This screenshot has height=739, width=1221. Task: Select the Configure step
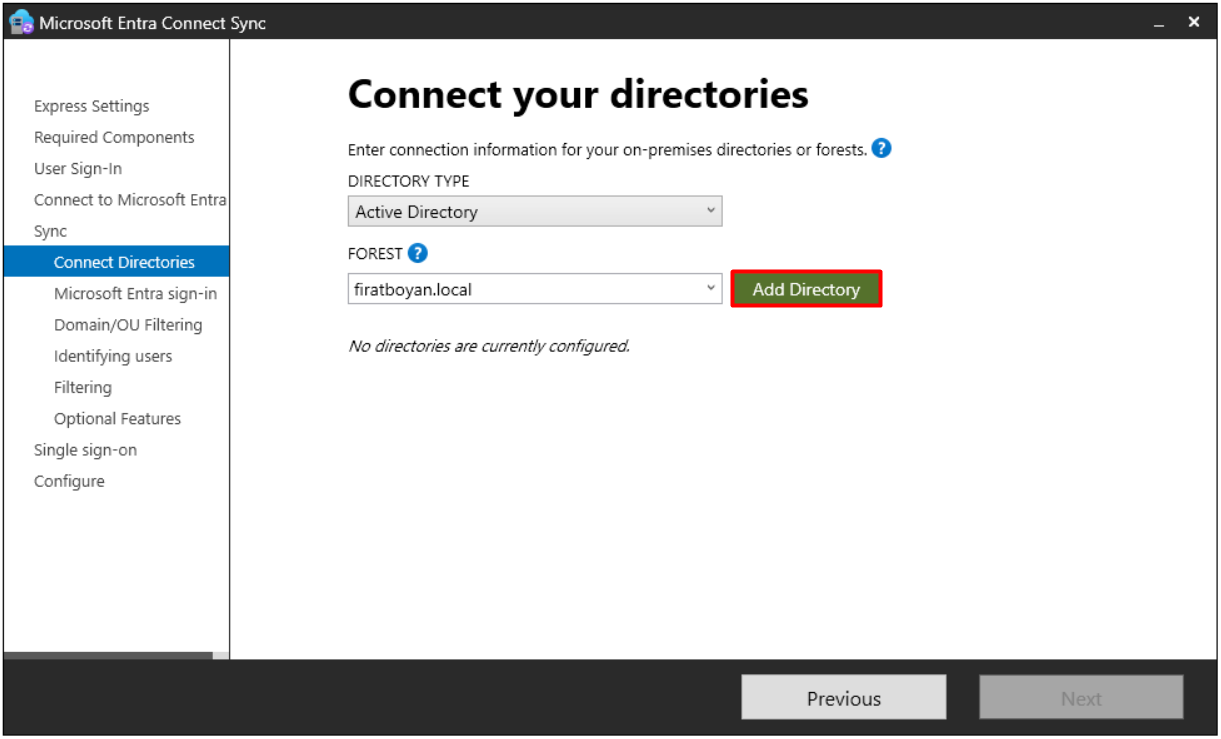69,481
